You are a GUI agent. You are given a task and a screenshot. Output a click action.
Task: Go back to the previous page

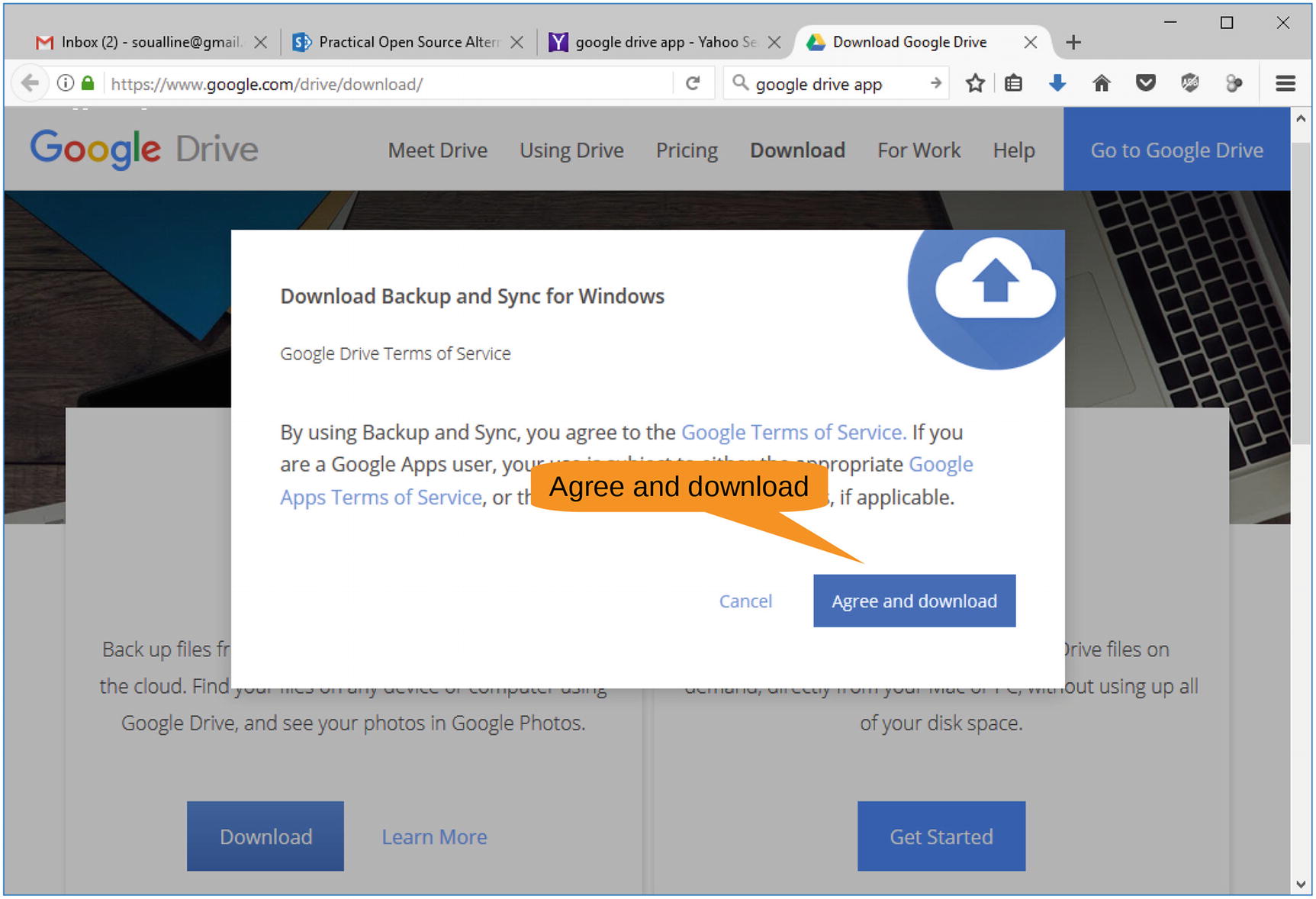pyautogui.click(x=30, y=83)
